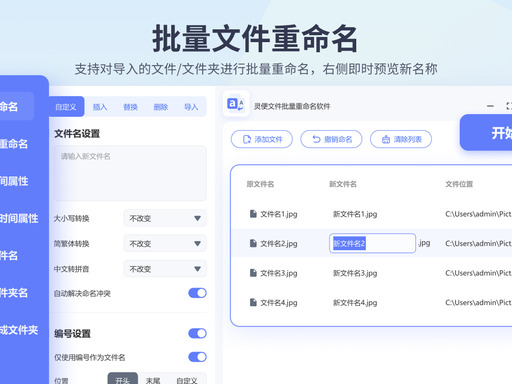Toggle 自动解决命名冲突 switch
The image size is (512, 384).
click(197, 293)
